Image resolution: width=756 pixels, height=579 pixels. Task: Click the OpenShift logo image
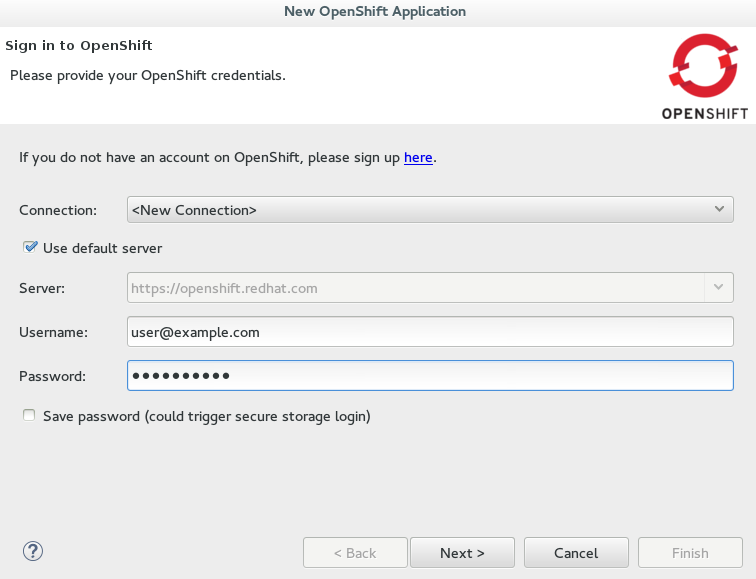point(704,77)
